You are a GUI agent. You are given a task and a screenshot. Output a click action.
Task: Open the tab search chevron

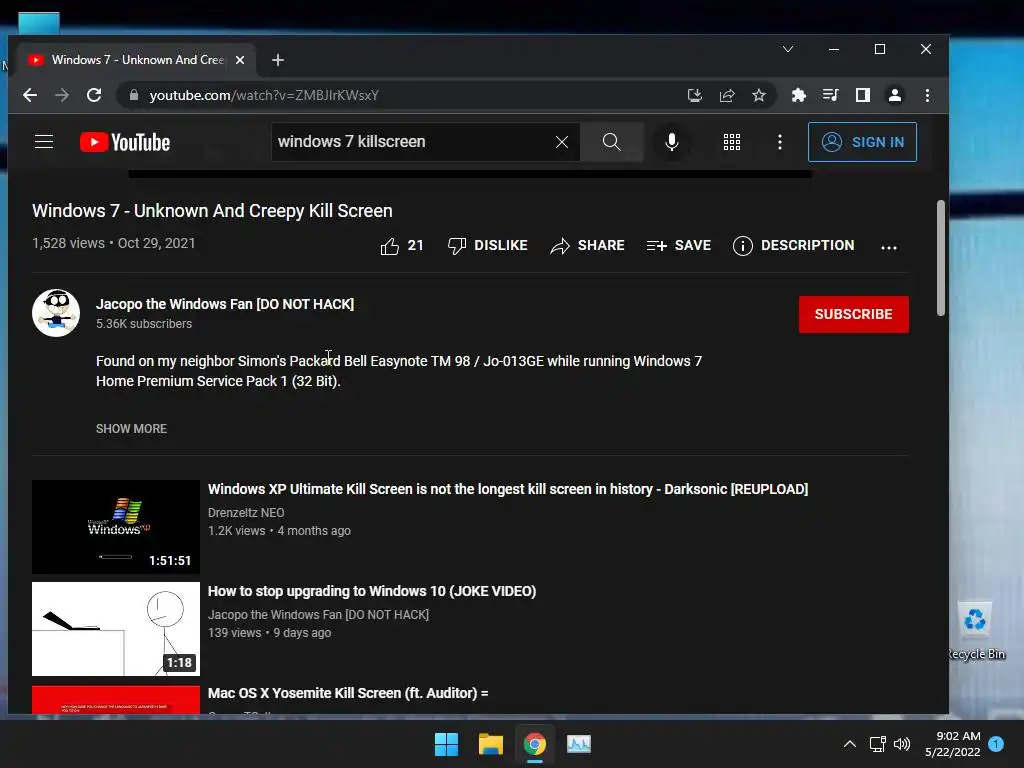[x=788, y=49]
